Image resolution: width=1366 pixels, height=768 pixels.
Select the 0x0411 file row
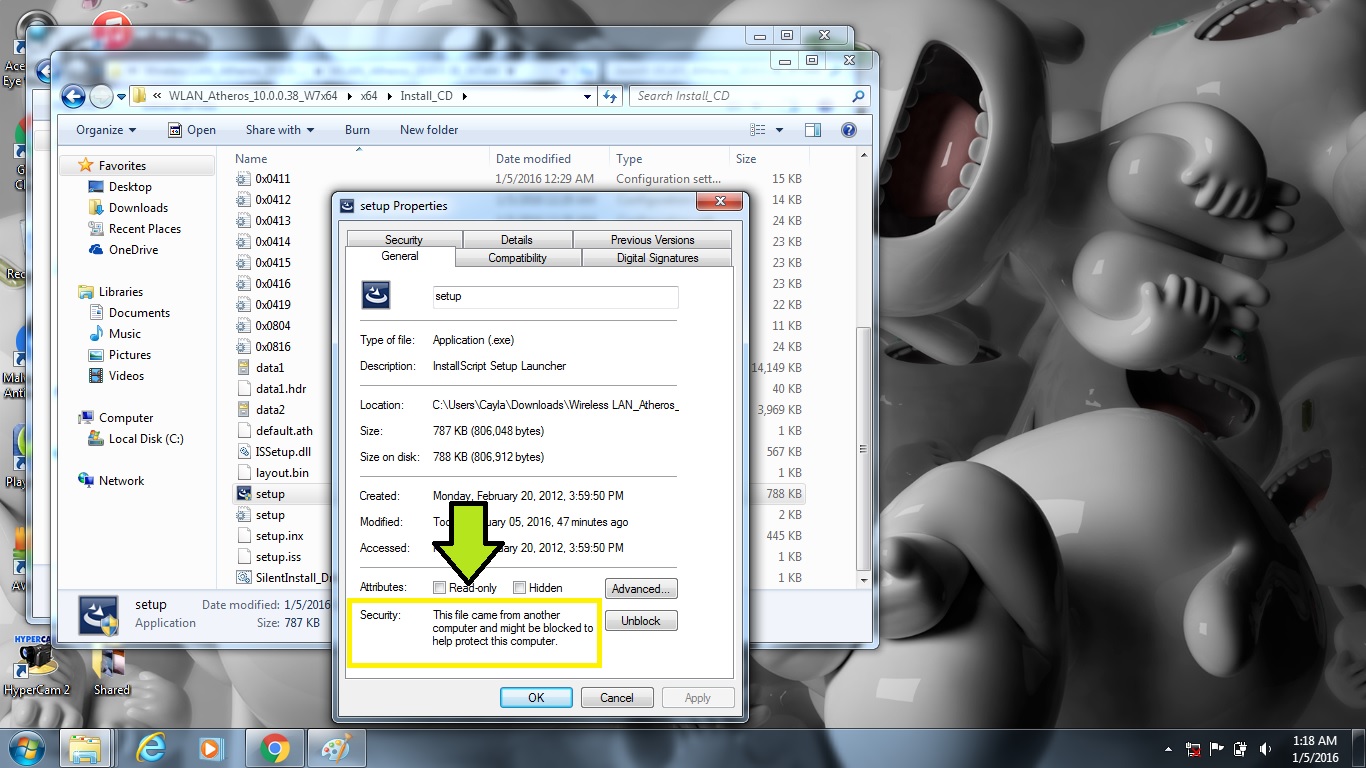pyautogui.click(x=520, y=179)
